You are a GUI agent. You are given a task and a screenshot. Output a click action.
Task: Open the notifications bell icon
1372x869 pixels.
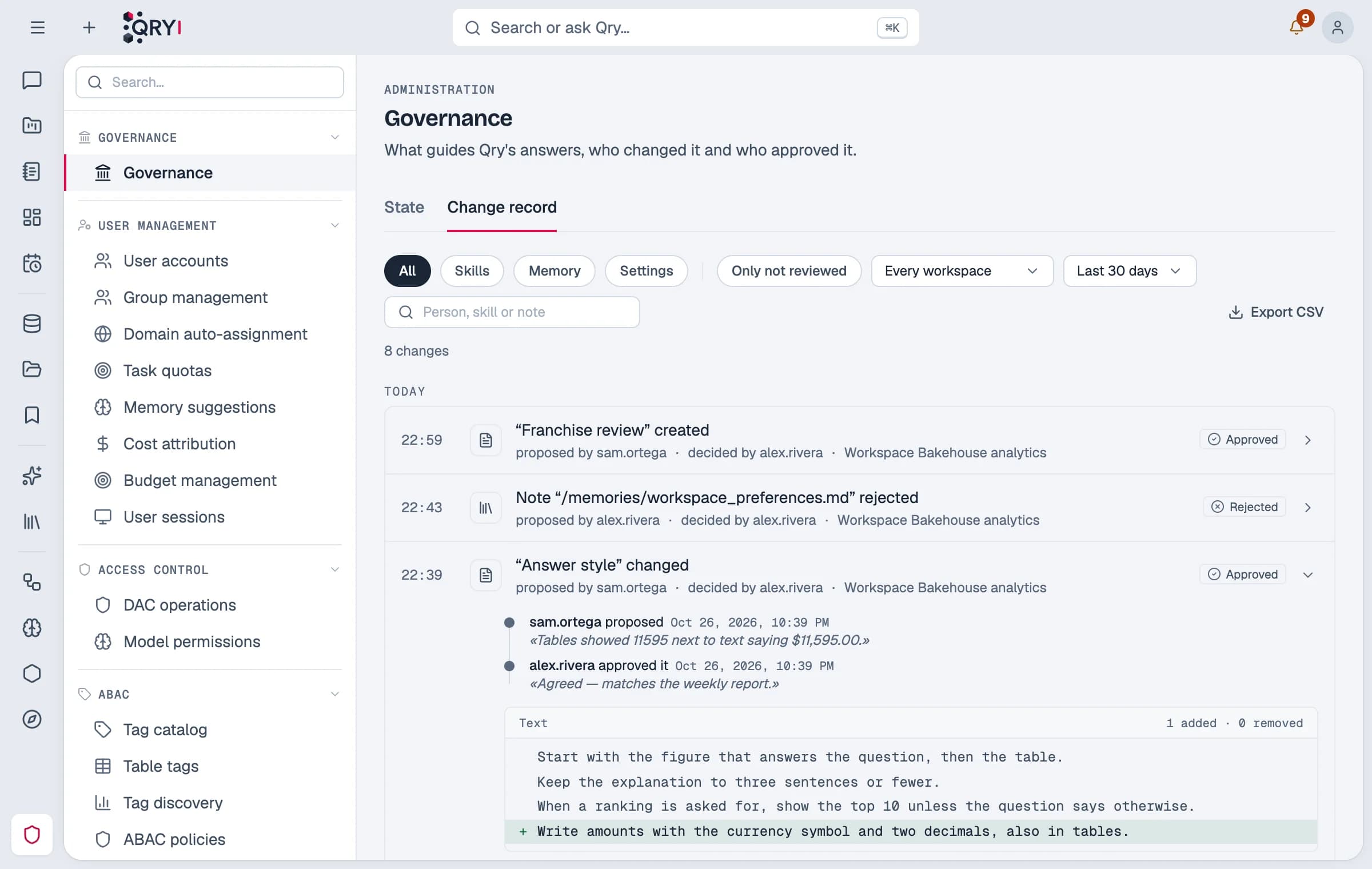[1296, 27]
